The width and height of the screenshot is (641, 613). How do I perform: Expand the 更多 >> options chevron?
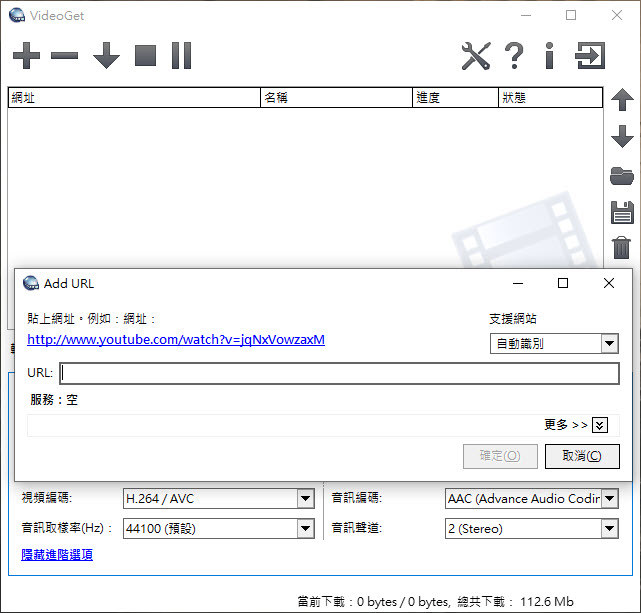click(x=600, y=425)
